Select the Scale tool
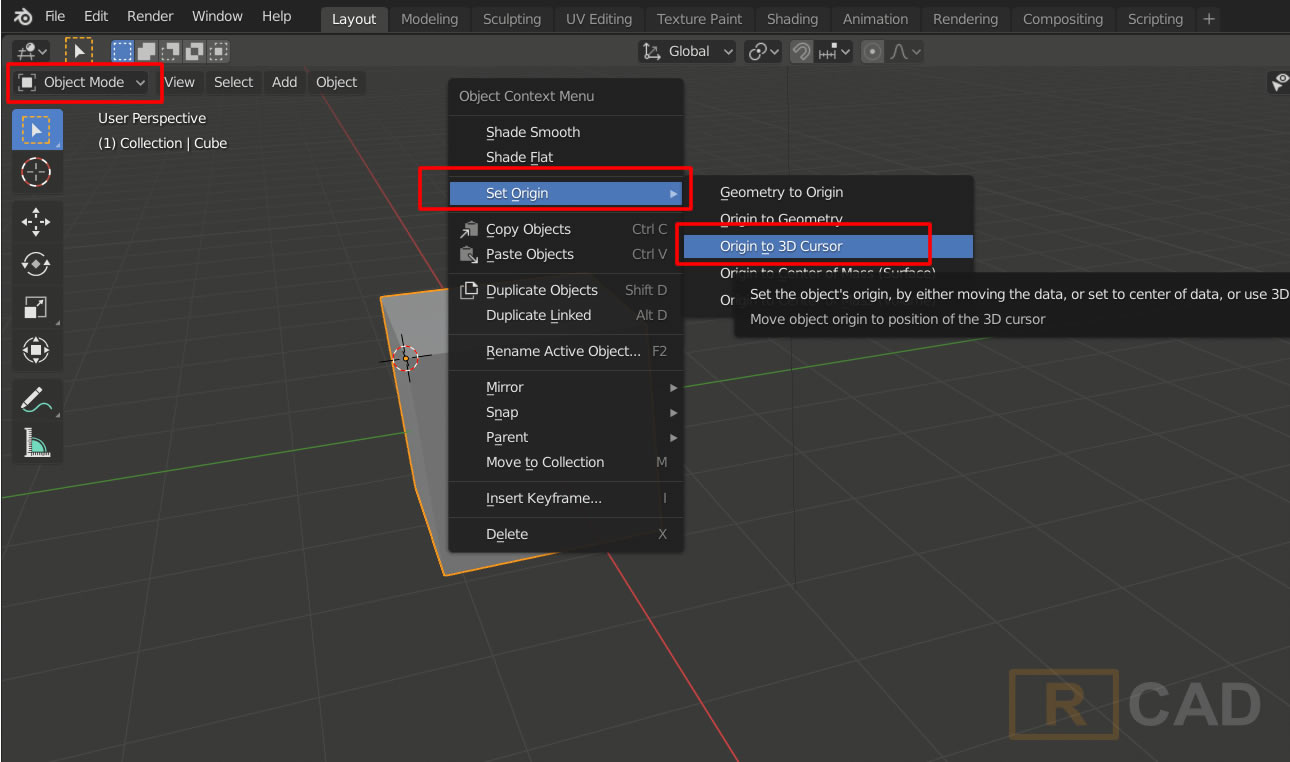The height and width of the screenshot is (762, 1290). tap(37, 307)
